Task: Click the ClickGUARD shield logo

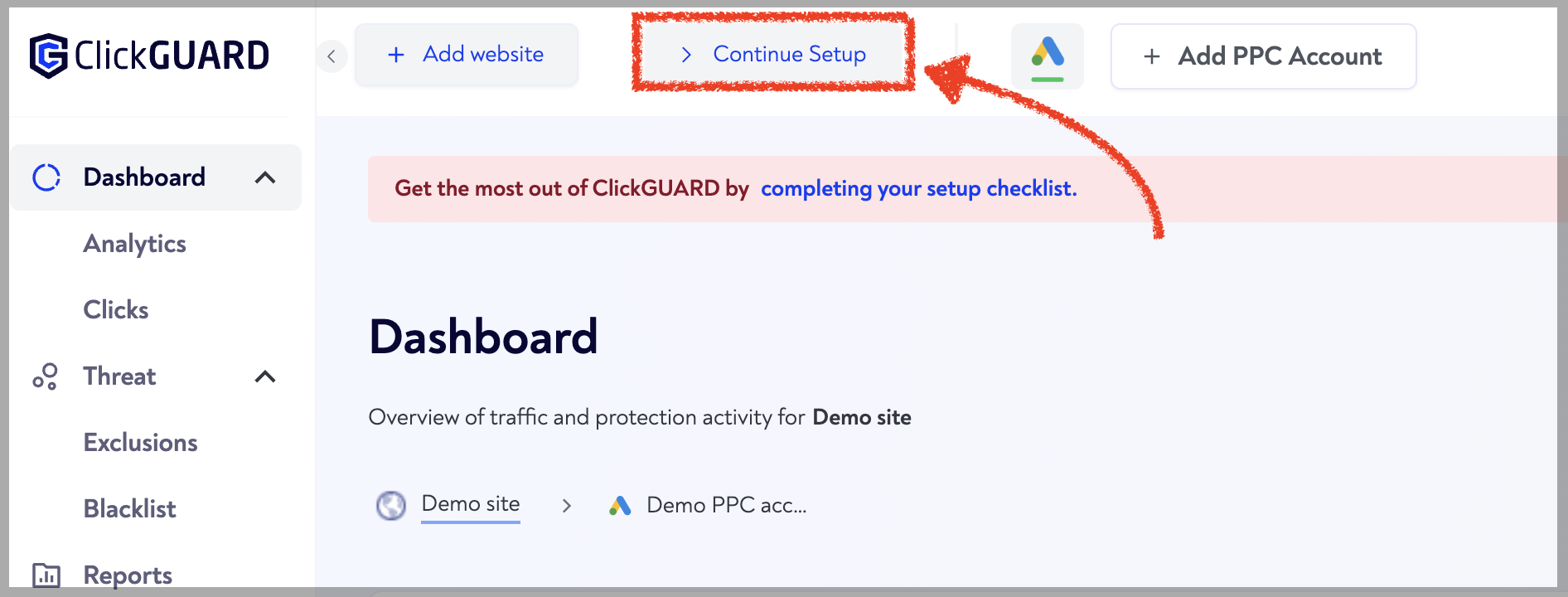Action: tap(48, 56)
